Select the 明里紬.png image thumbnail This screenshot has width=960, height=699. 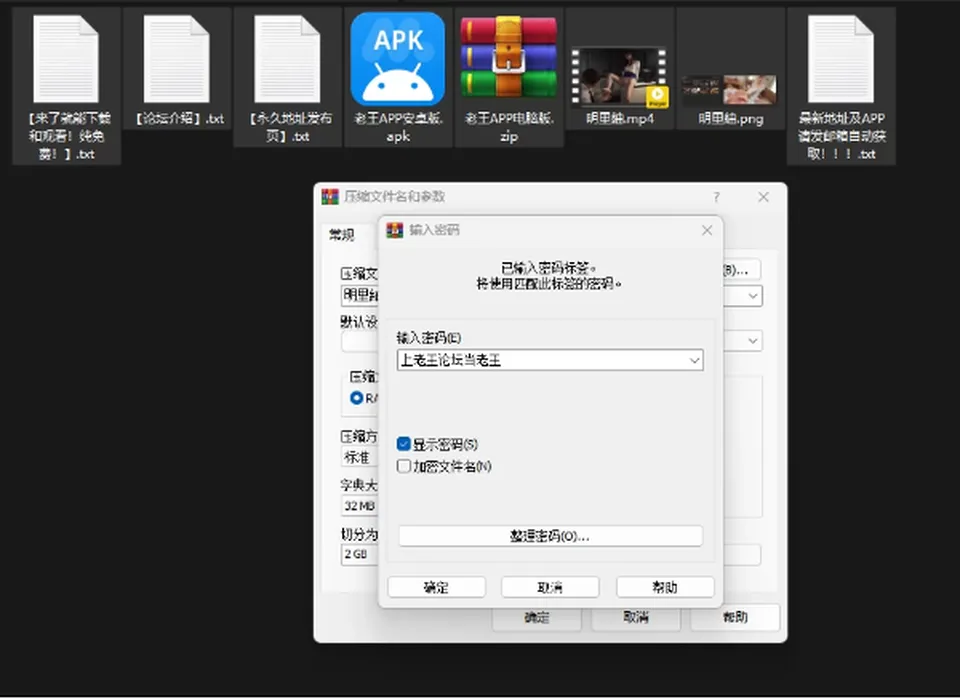(729, 90)
